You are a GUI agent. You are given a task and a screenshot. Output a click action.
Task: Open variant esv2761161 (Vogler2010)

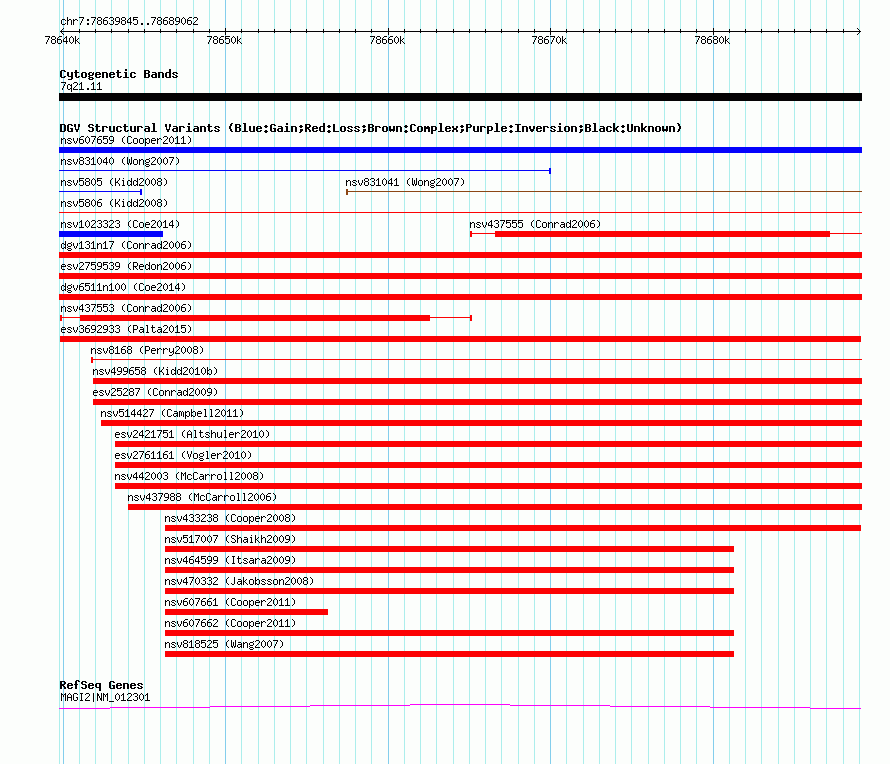point(183,455)
